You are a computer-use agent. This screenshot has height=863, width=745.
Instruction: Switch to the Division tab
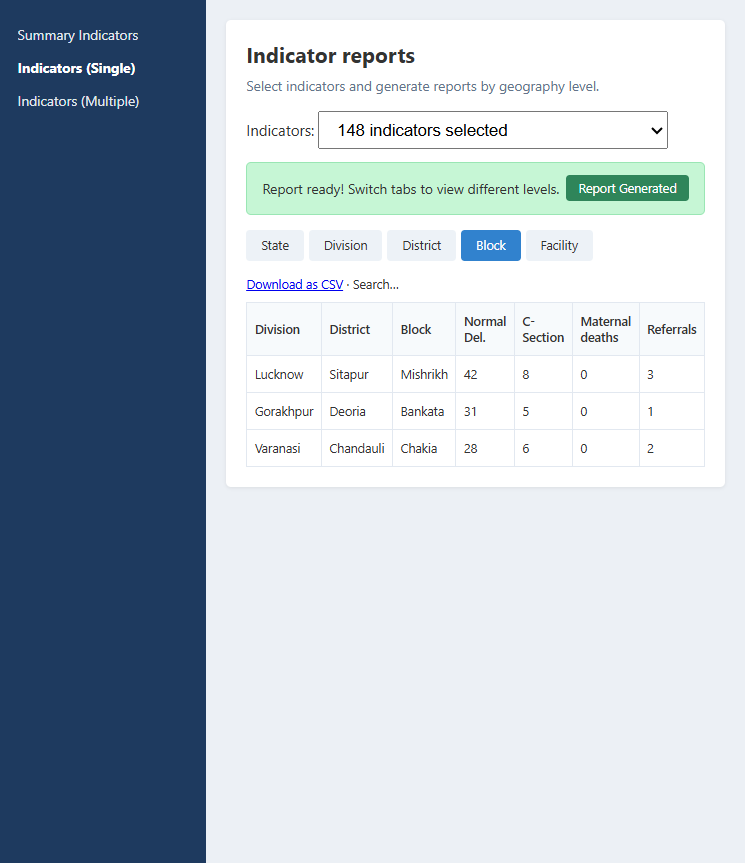(346, 245)
